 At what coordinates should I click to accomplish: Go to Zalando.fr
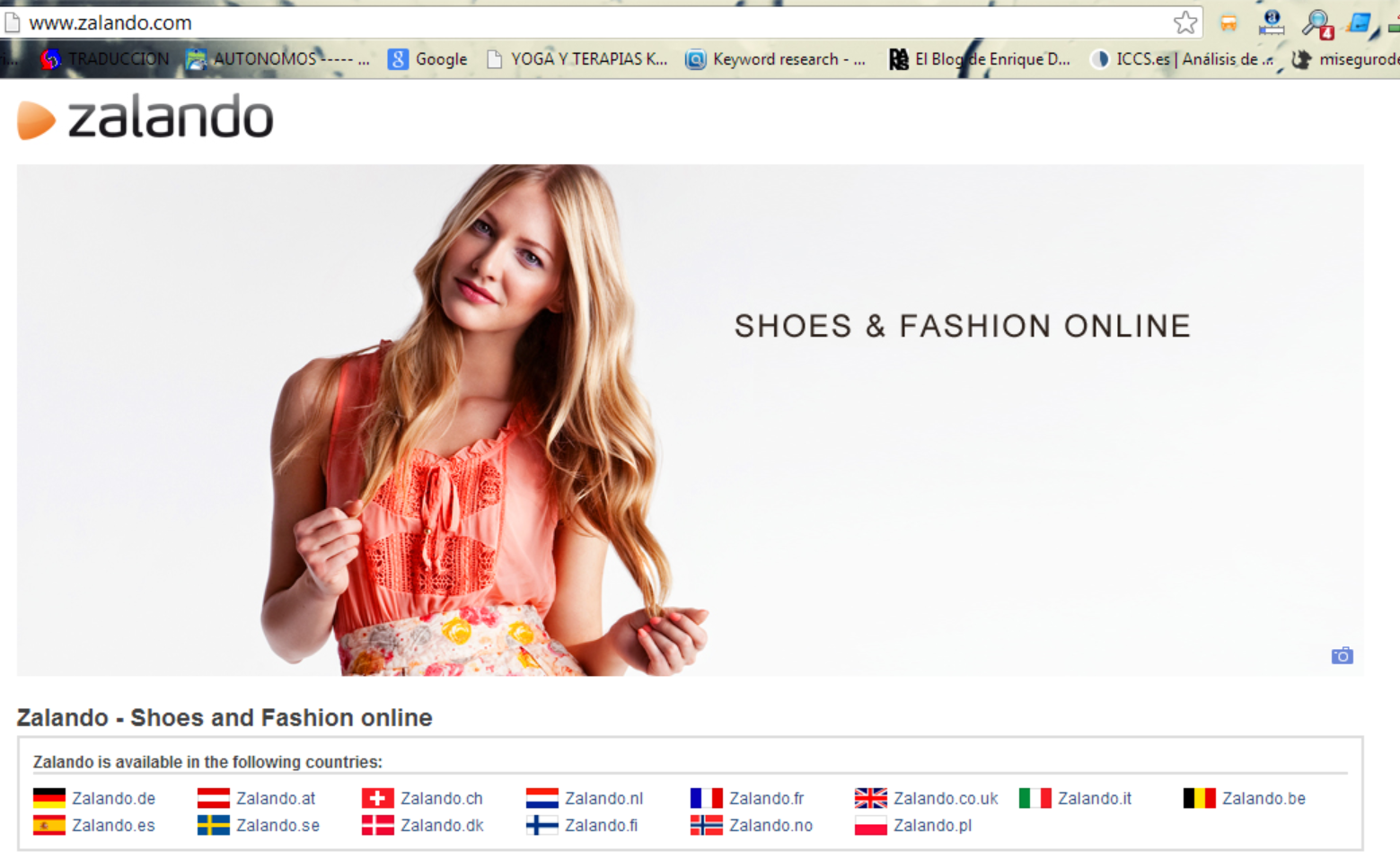coord(766,798)
